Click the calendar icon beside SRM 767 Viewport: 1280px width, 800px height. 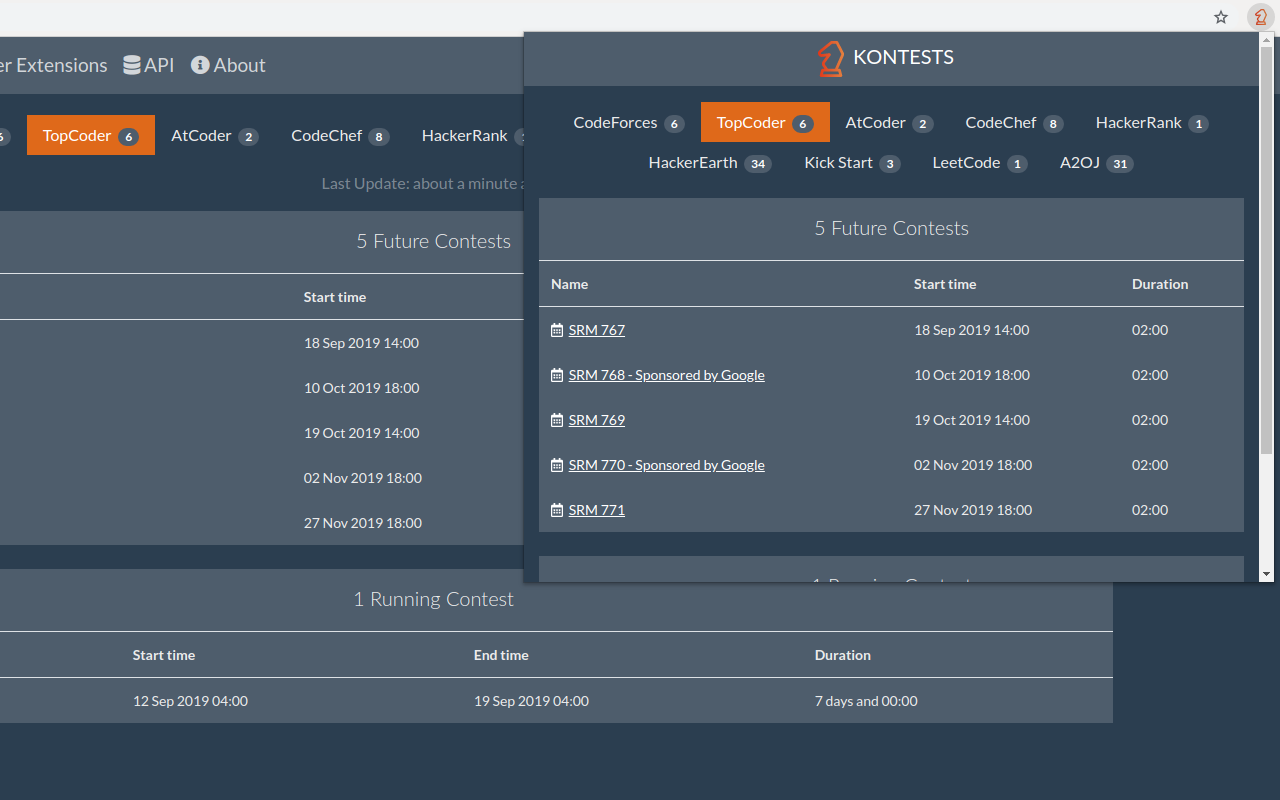point(557,330)
